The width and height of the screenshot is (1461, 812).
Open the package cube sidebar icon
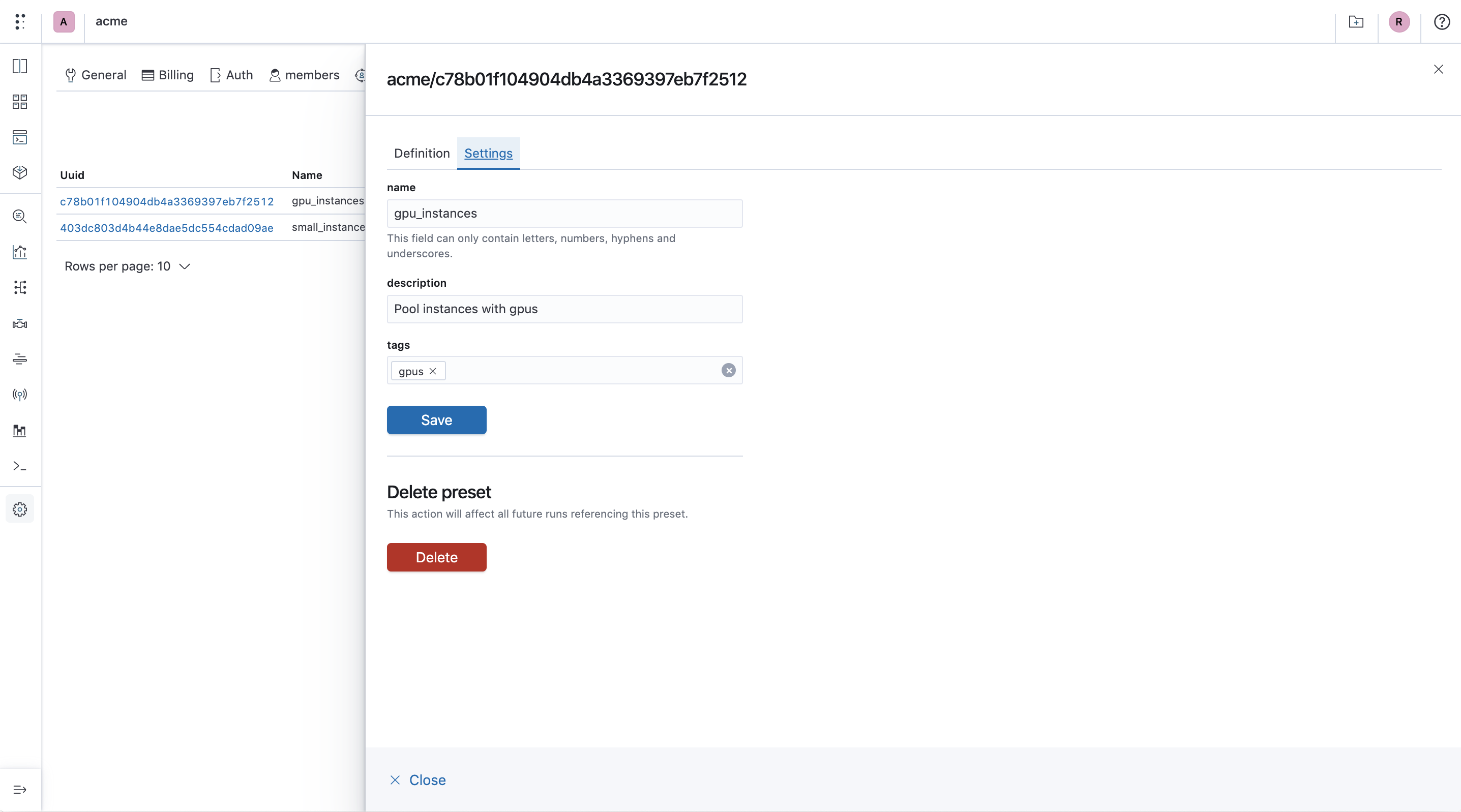point(20,172)
